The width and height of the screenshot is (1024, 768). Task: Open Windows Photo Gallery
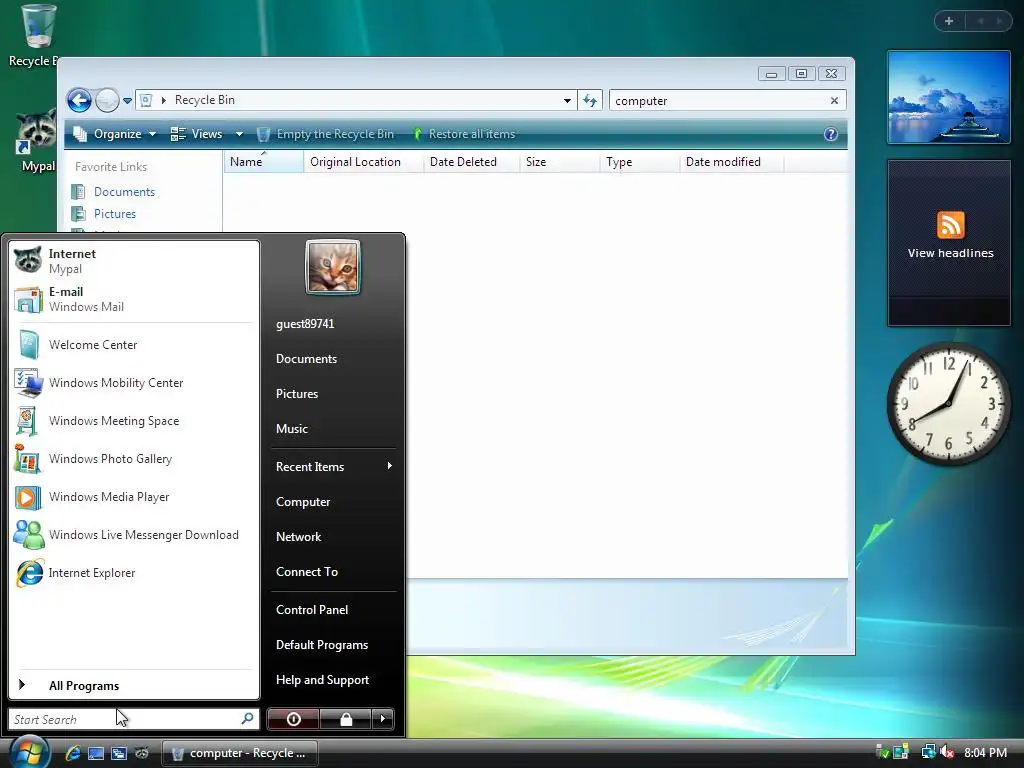point(134,459)
